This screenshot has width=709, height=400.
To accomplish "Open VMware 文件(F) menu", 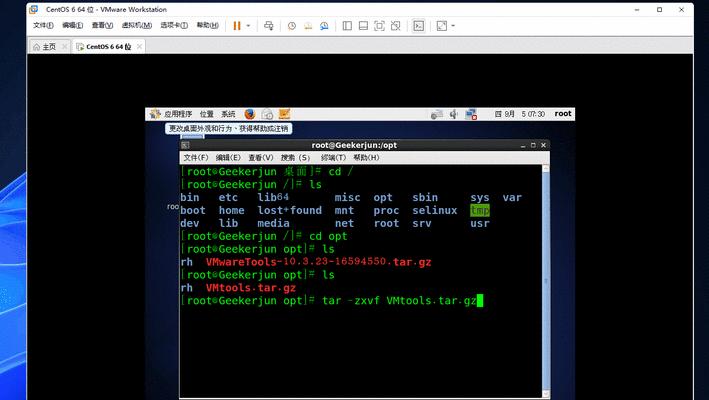I will 43,25.
